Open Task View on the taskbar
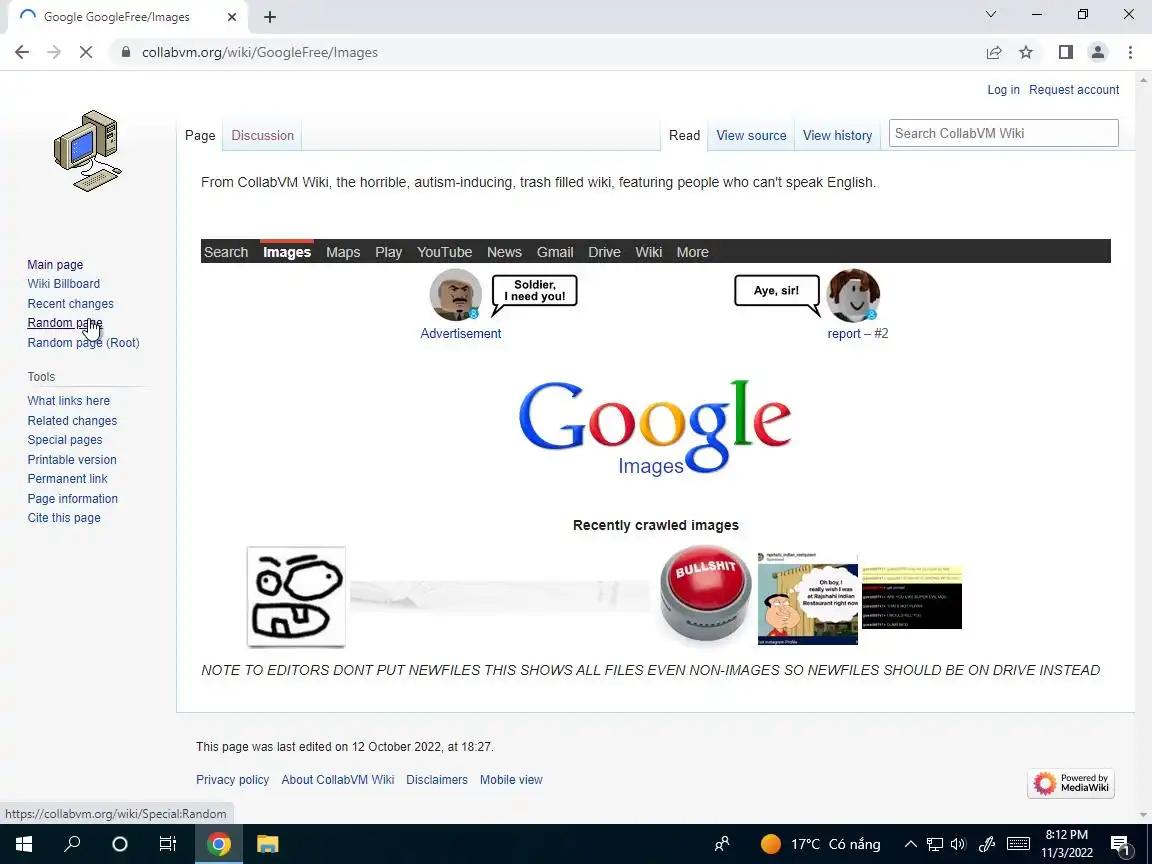 click(168, 844)
